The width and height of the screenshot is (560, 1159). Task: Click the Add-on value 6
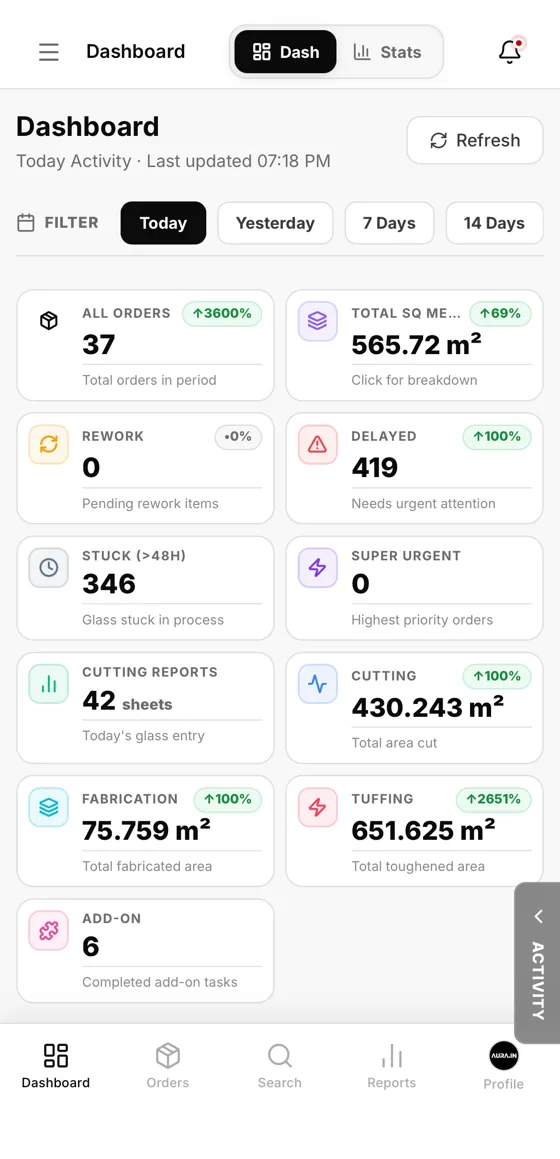(91, 947)
